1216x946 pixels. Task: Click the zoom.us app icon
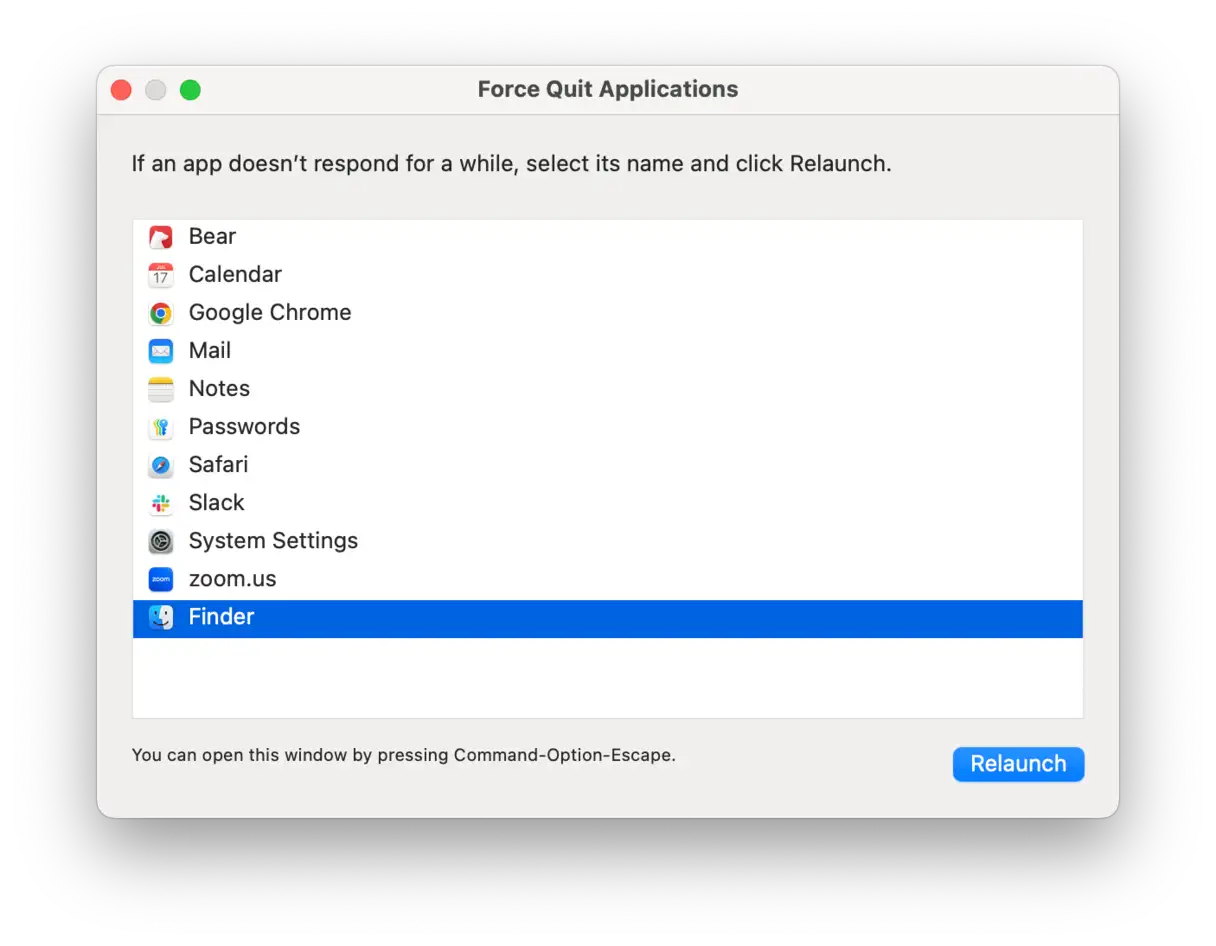point(161,579)
